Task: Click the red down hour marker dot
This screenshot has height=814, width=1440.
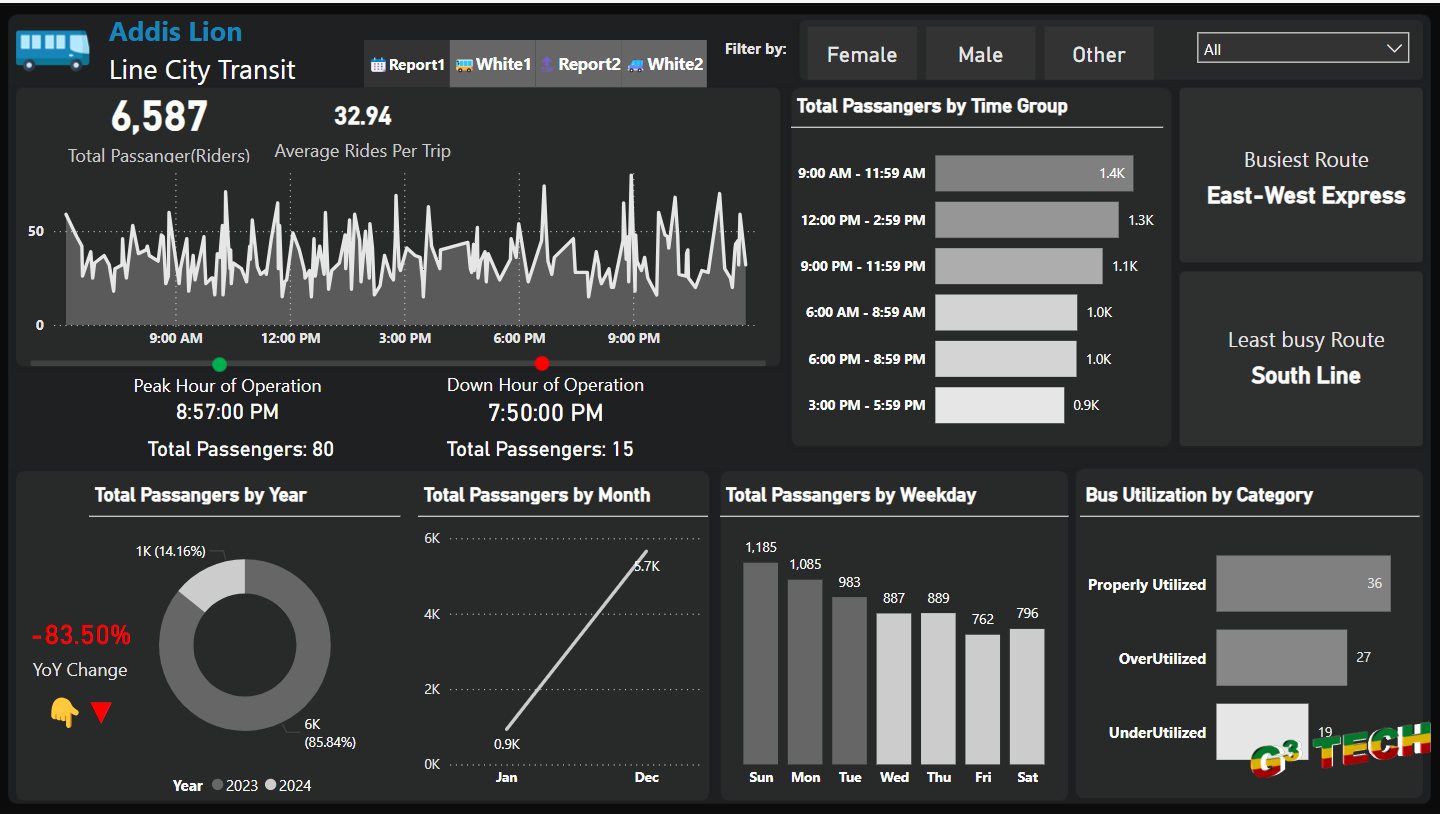Action: (542, 364)
